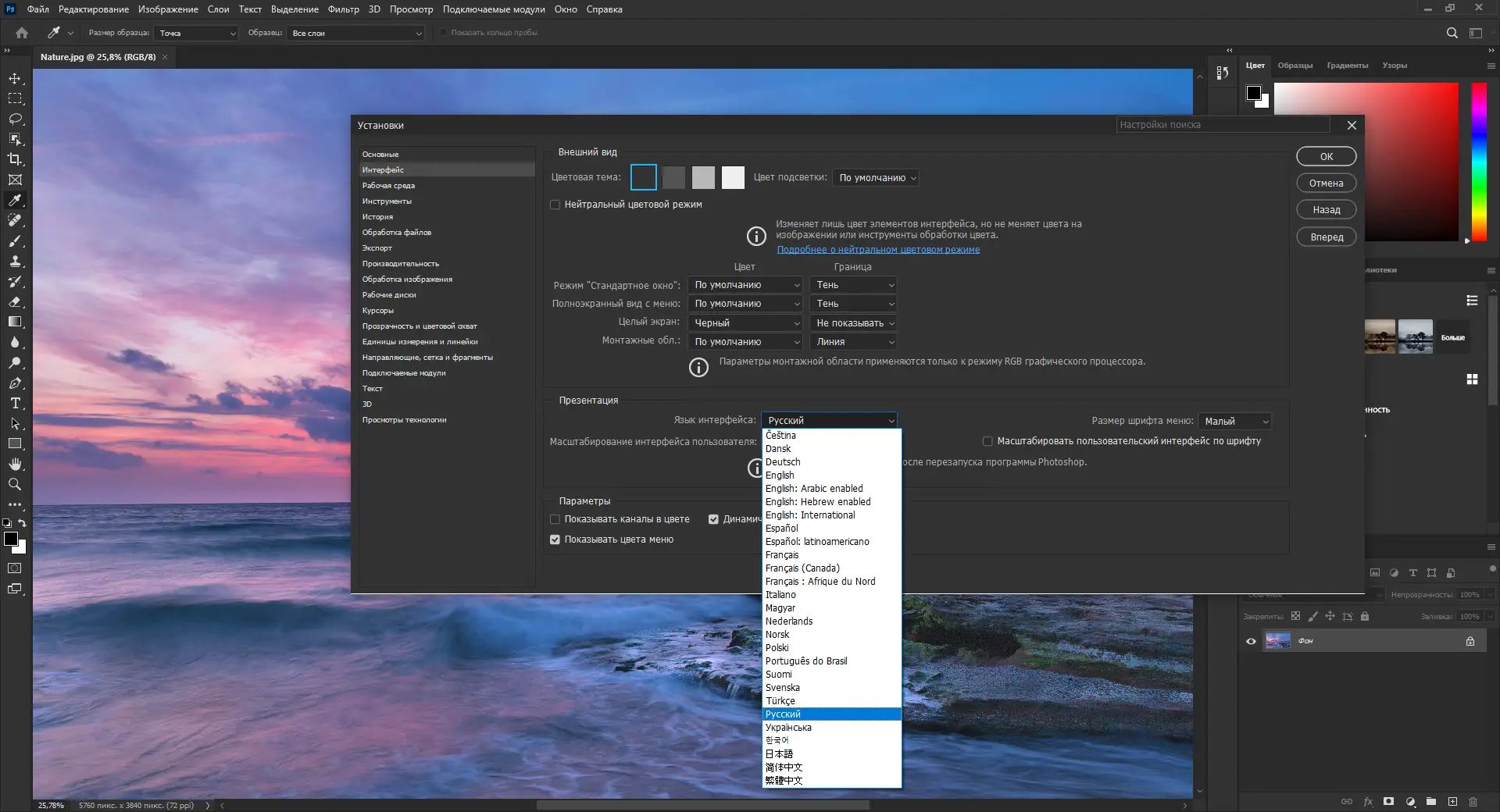This screenshot has height=812, width=1500.
Task: Confirm settings with the OK button
Action: pyautogui.click(x=1326, y=157)
